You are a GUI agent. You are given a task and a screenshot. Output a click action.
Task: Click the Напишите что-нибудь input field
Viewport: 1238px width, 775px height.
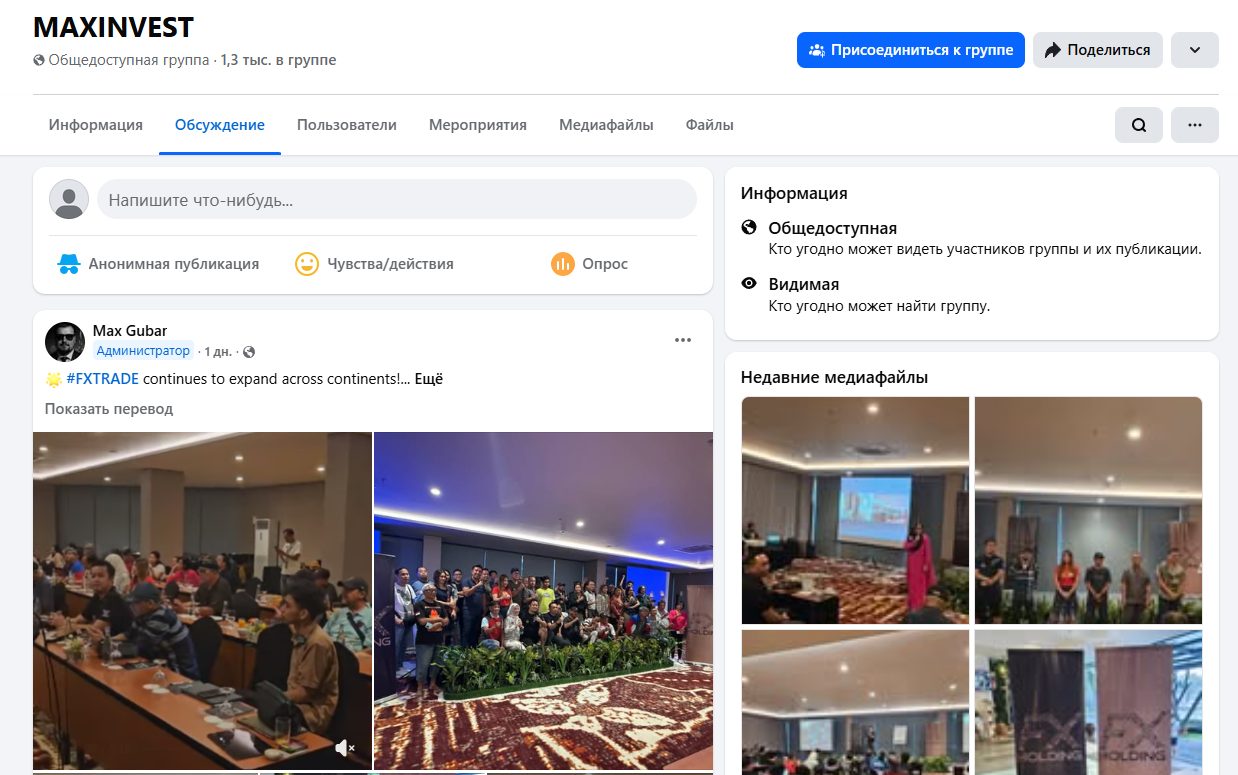pyautogui.click(x=397, y=200)
